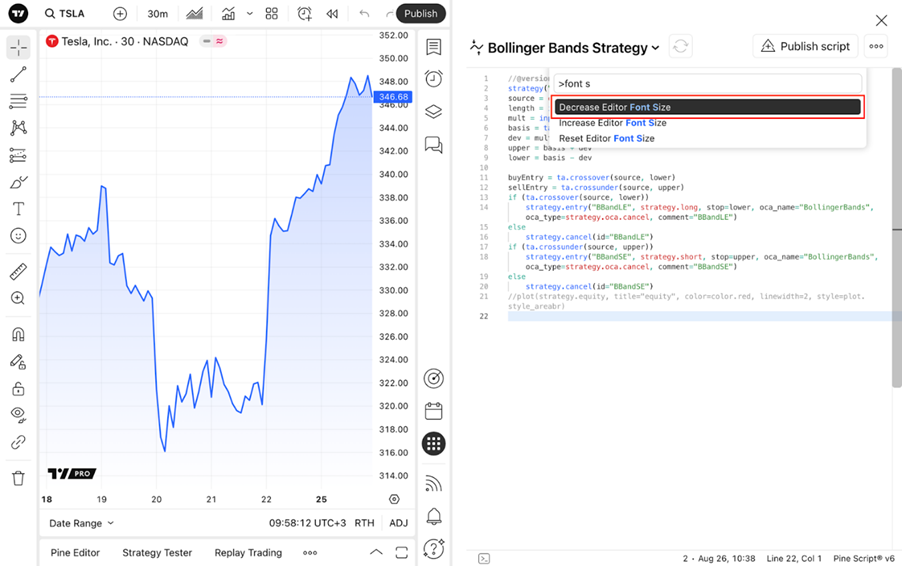
Task: Click the link drawings icon
Action: tap(18, 442)
